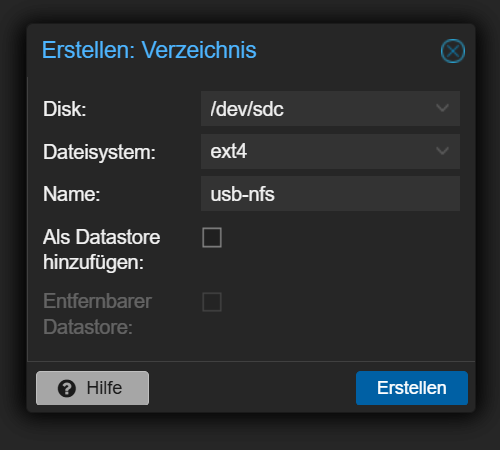Click the Als Datastore hinzufügen label
500x450 pixels.
tap(102, 249)
